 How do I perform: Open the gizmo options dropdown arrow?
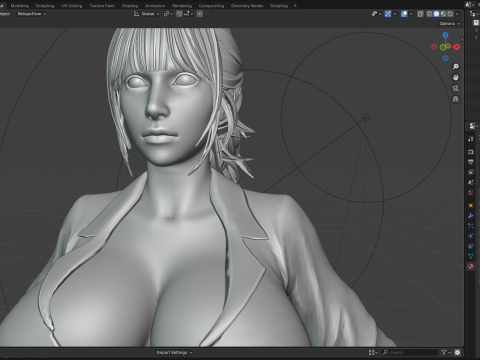pos(395,14)
